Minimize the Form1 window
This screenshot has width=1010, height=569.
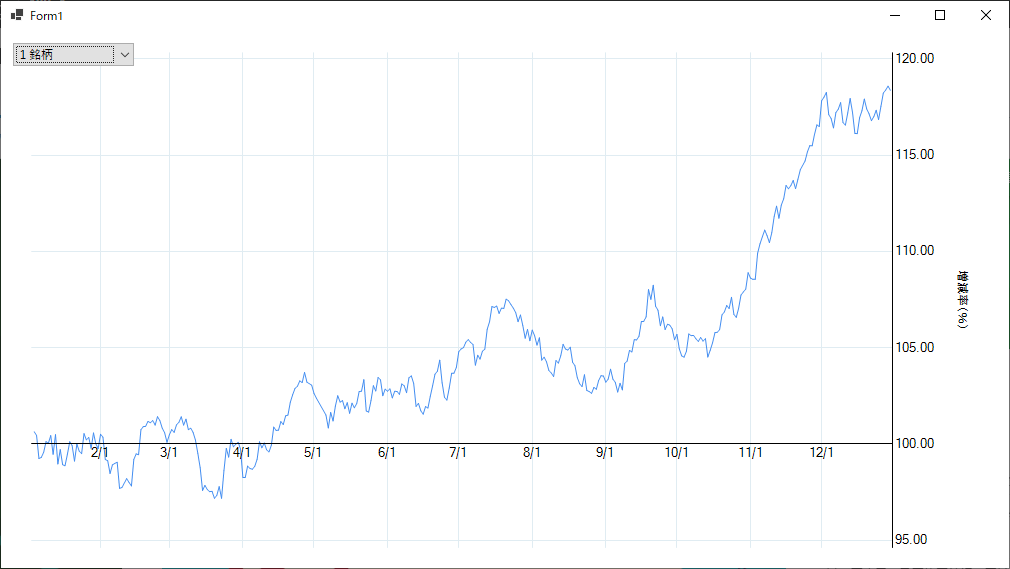tap(895, 15)
